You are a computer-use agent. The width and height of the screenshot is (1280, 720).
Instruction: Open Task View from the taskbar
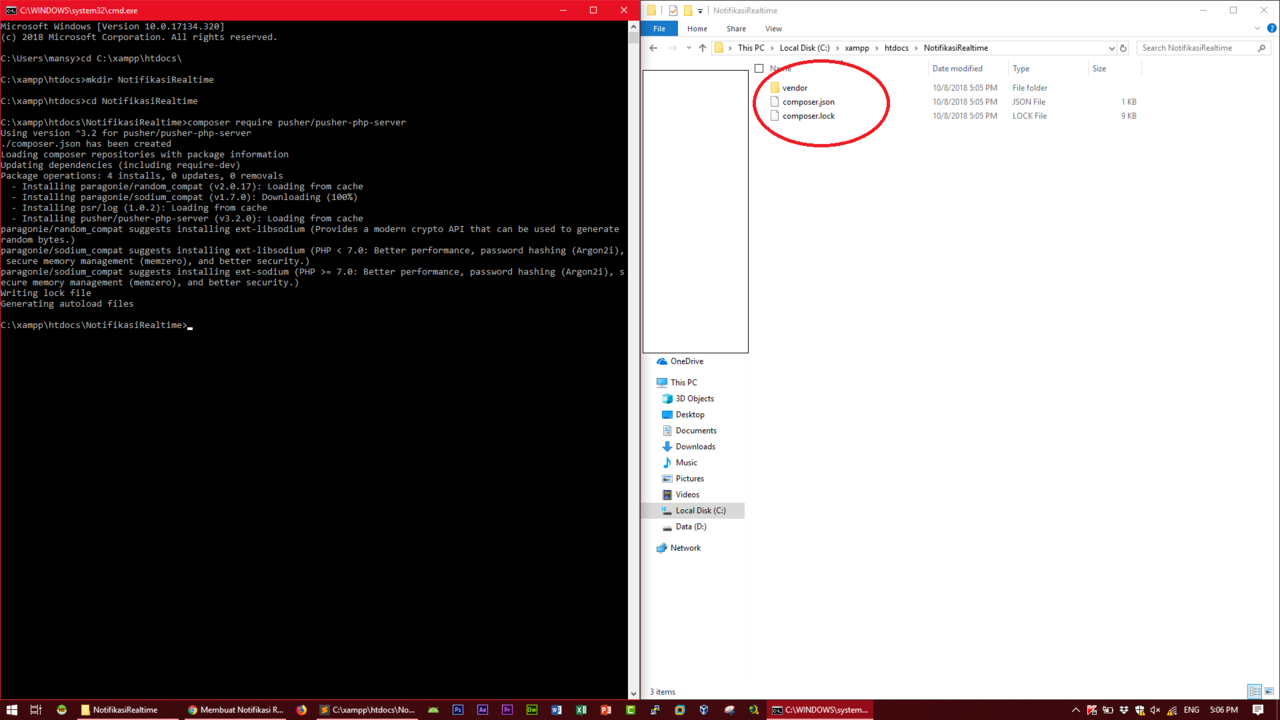tap(36, 710)
